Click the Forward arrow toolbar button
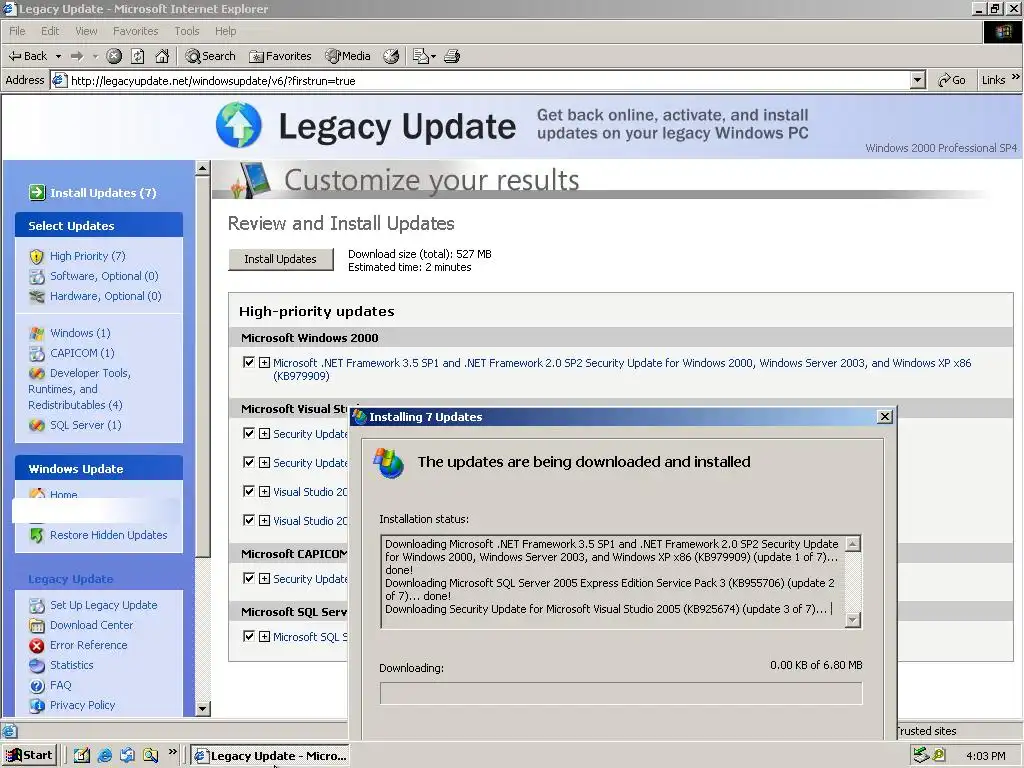 pos(77,56)
